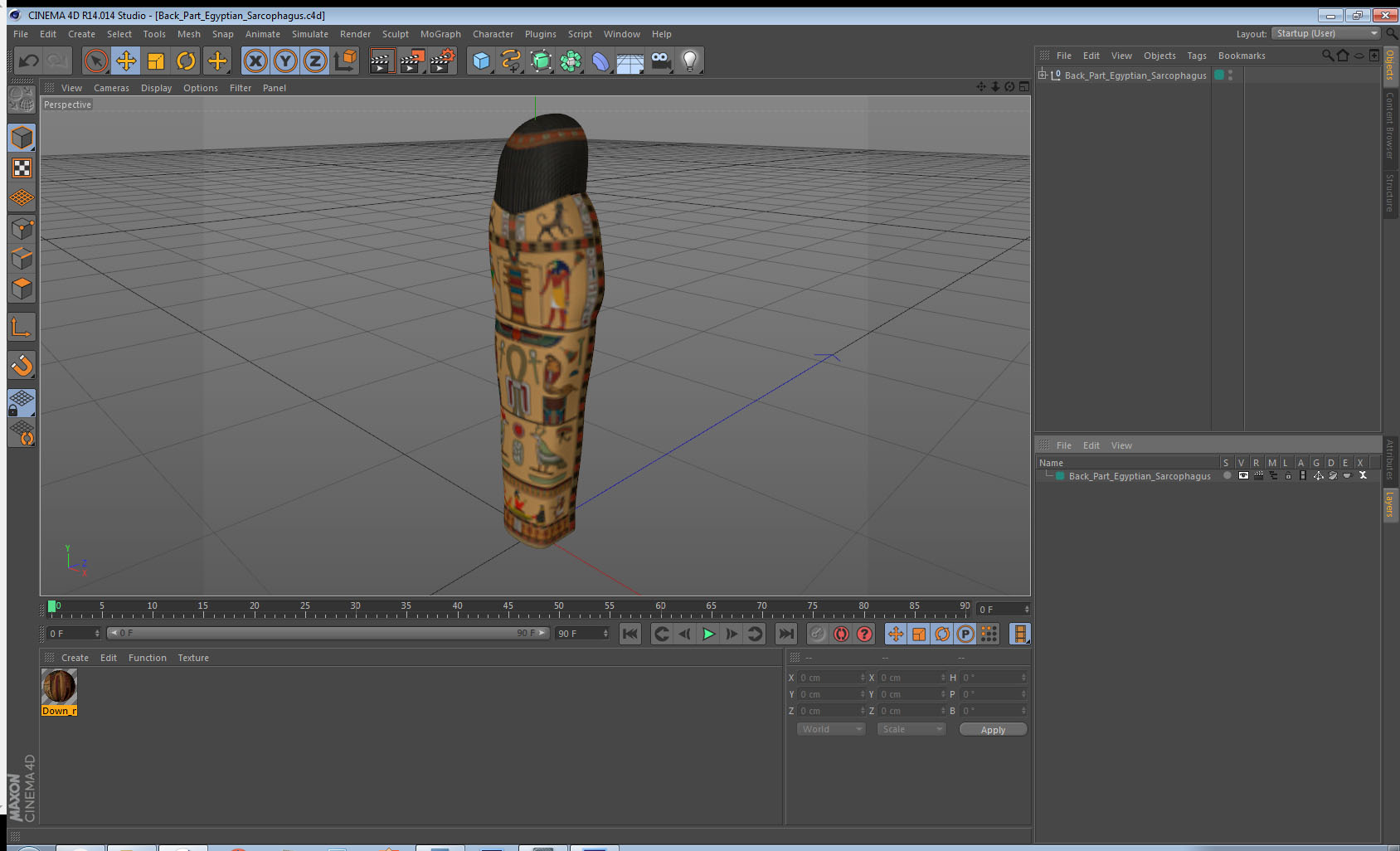Toggle layer lock icon
The height and width of the screenshot is (851, 1400).
coord(1288,475)
